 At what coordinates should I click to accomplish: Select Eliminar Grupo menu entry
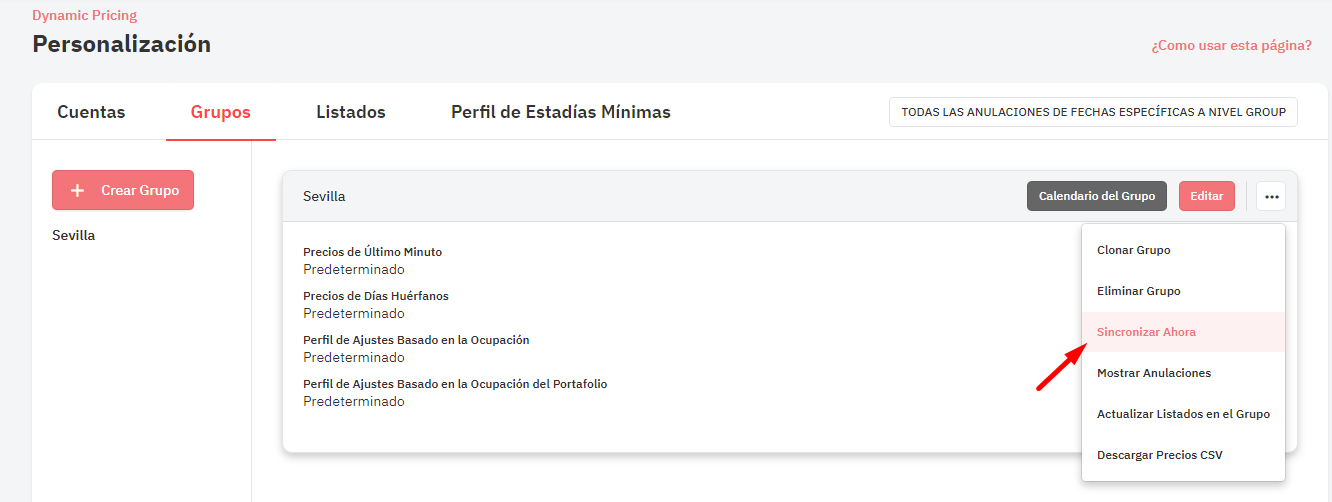[1183, 291]
